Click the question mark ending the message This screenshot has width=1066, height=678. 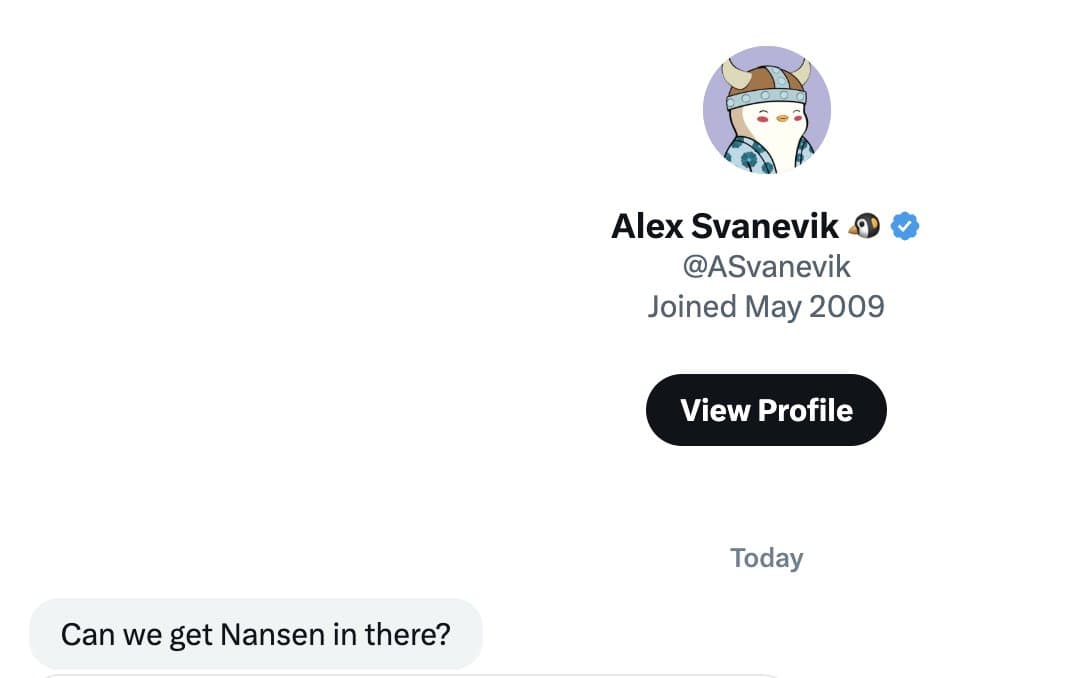pyautogui.click(x=443, y=634)
